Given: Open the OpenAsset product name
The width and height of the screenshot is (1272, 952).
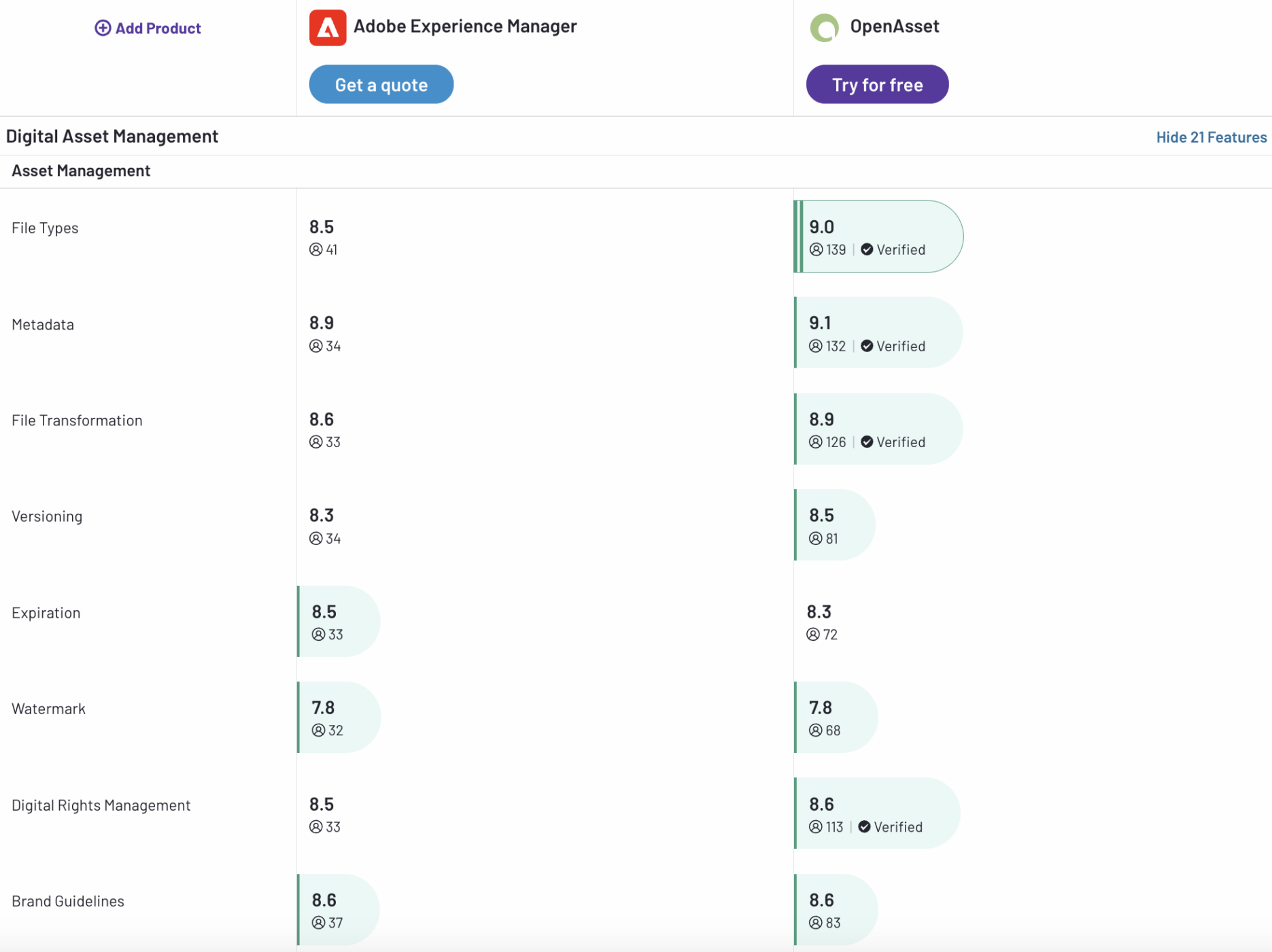Looking at the screenshot, I should pos(895,27).
